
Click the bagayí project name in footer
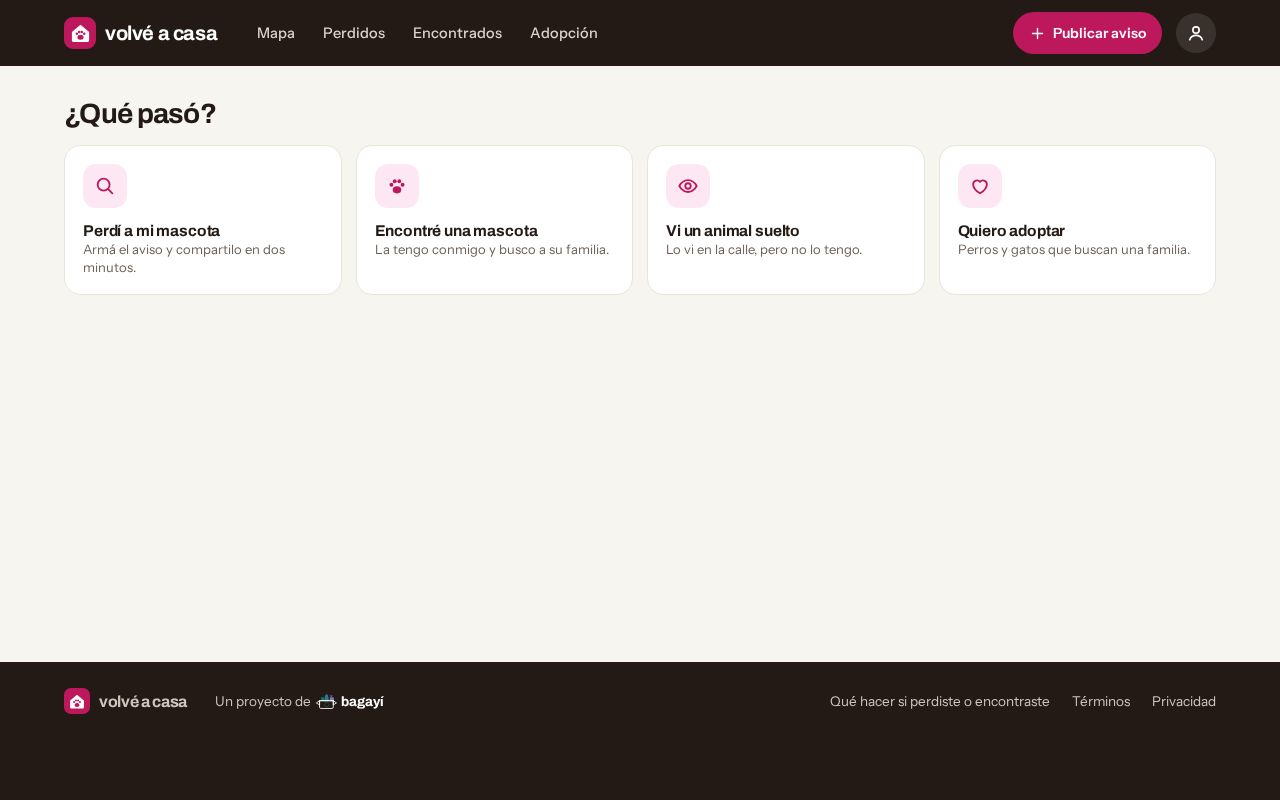[x=362, y=701]
